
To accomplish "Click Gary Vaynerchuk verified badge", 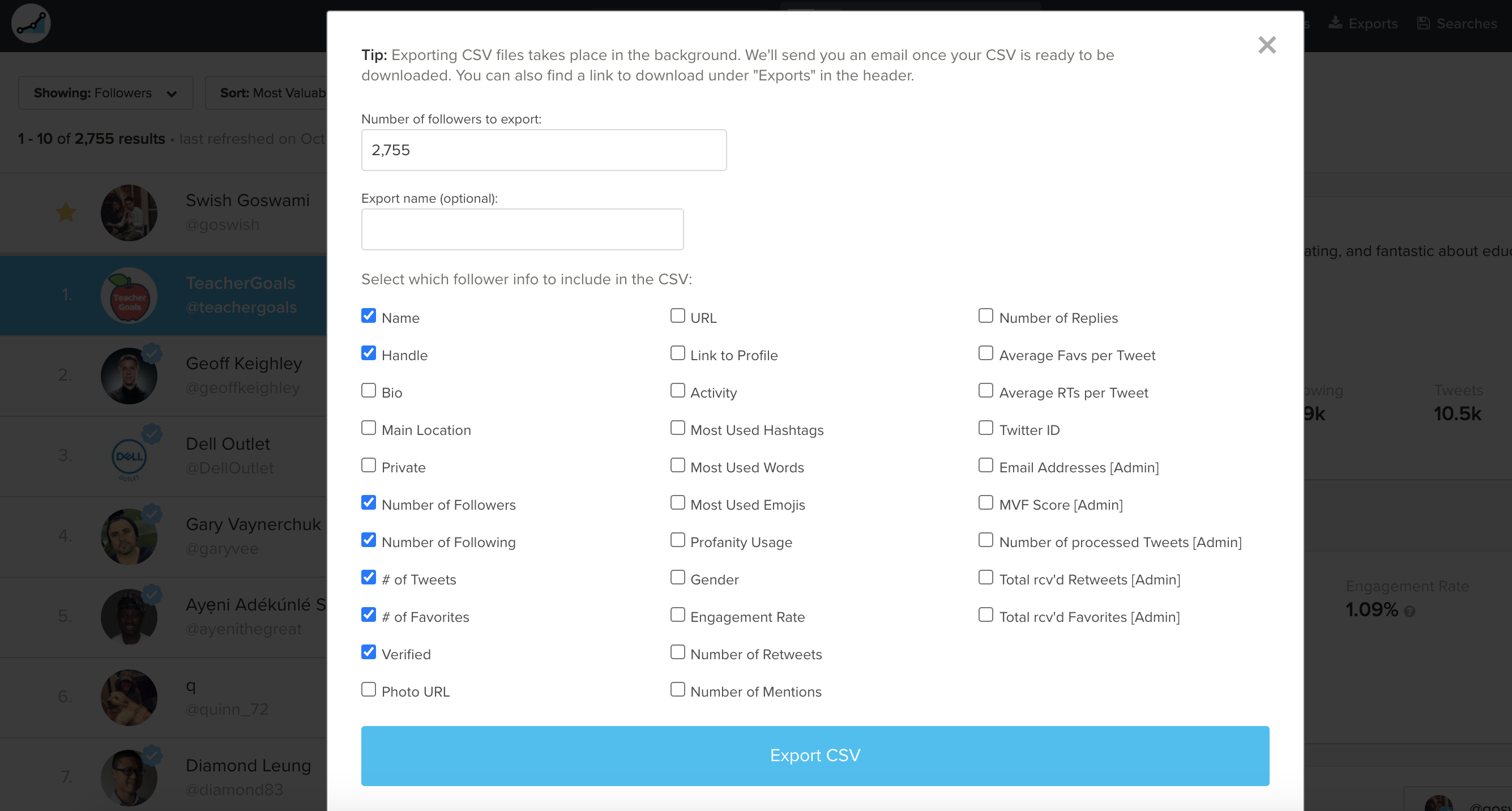I will (x=152, y=514).
